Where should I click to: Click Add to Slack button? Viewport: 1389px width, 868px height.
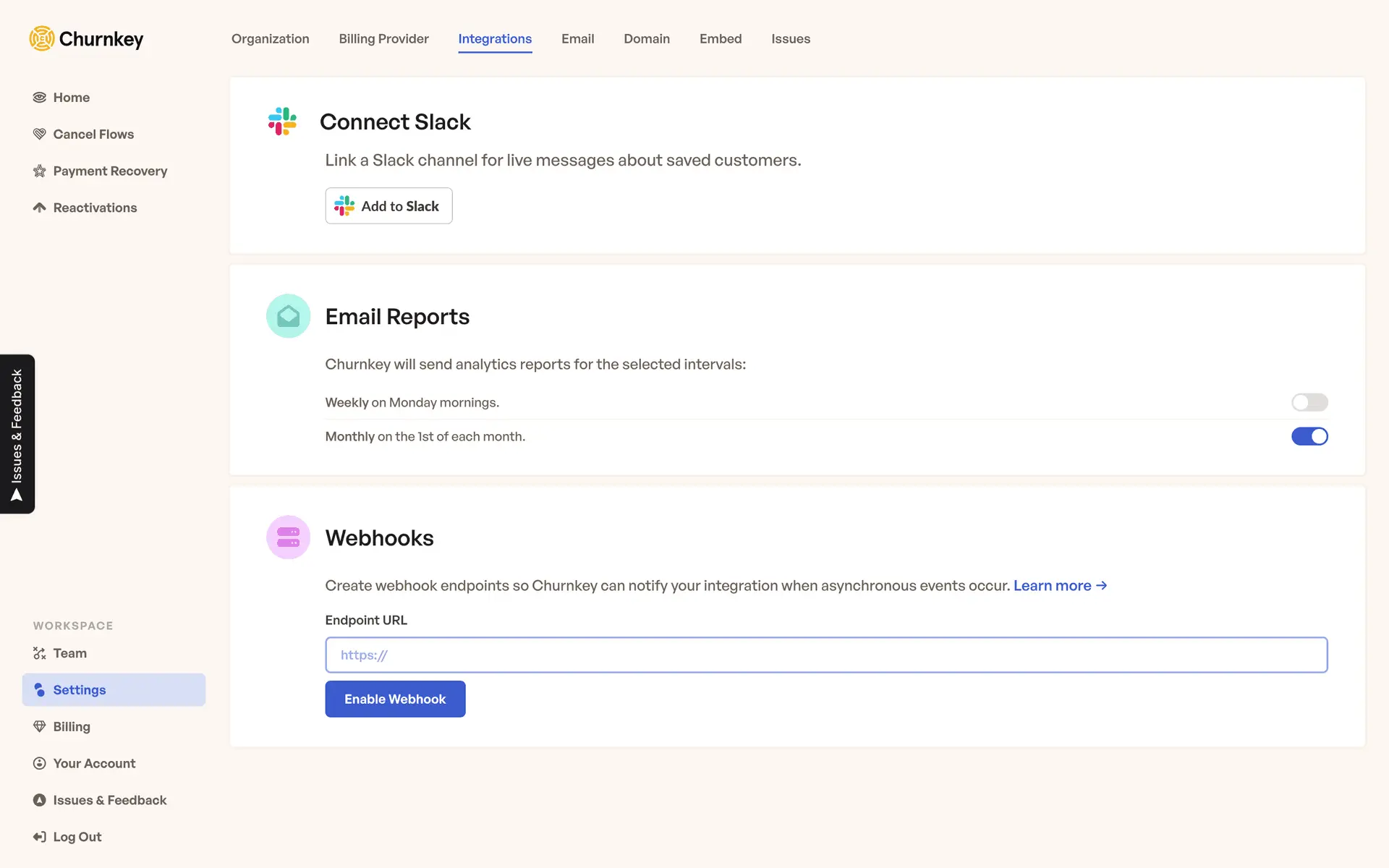388,206
